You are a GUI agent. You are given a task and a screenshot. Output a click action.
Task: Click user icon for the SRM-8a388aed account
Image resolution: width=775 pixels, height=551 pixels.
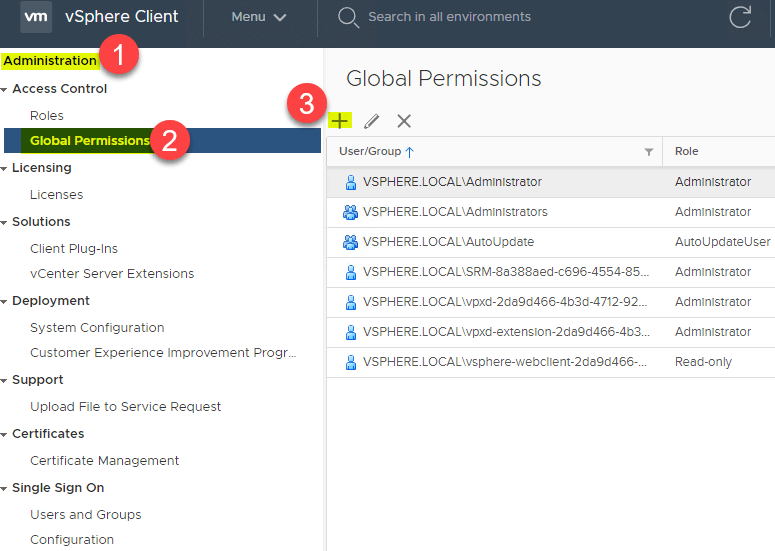pos(350,272)
